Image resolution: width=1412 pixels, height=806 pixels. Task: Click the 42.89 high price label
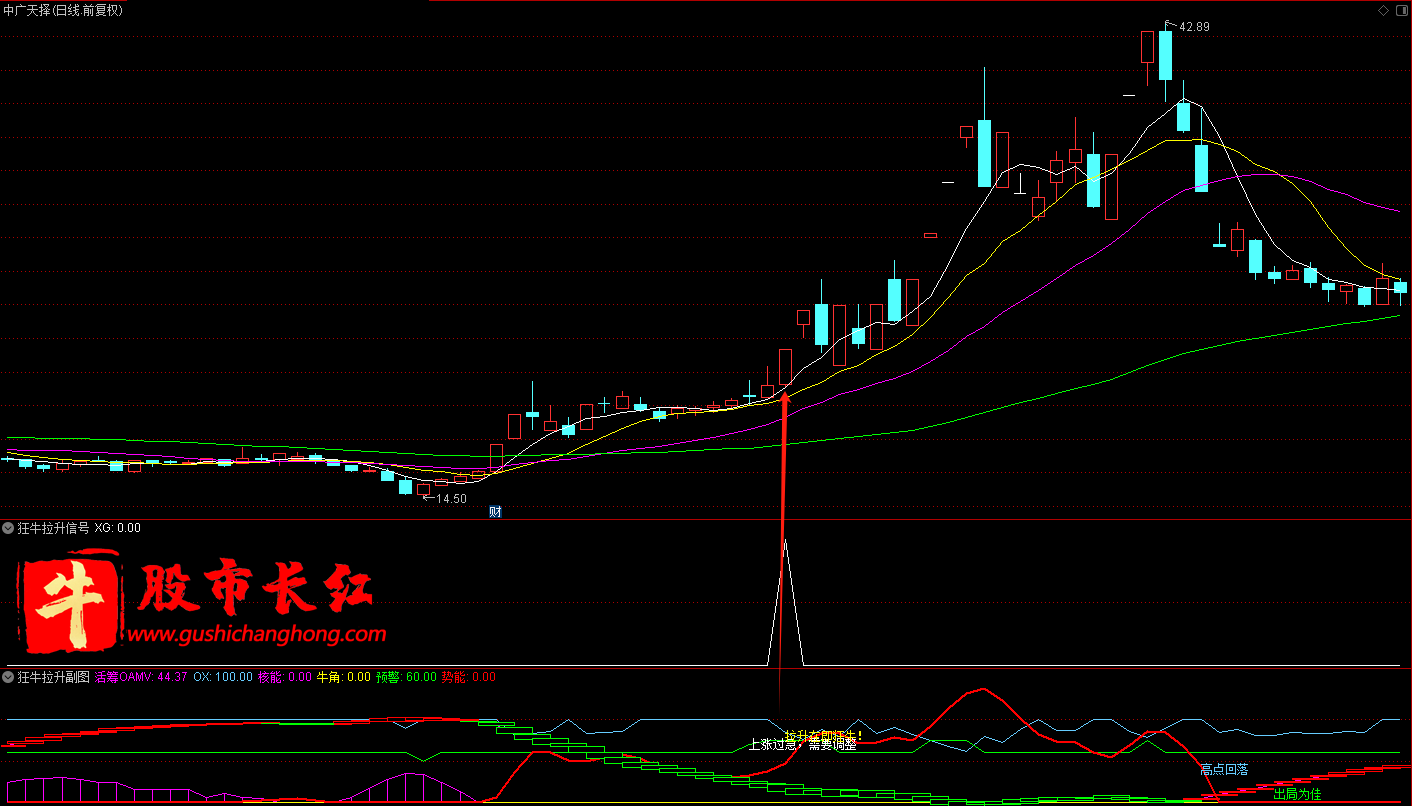1194,27
